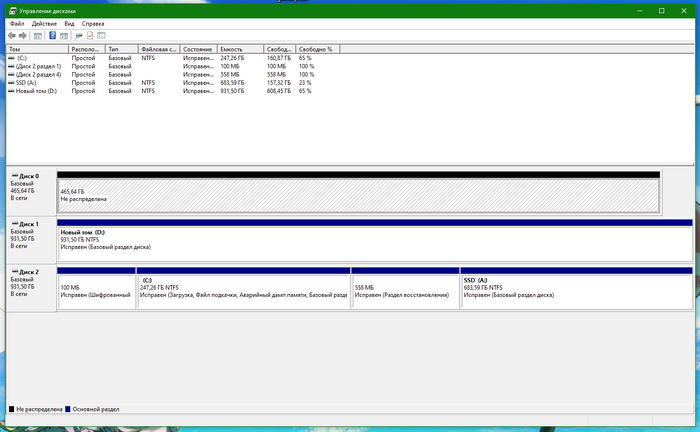The width and height of the screenshot is (700, 432).
Task: Click the disk properties icon with red checkmark
Action: tap(89, 35)
